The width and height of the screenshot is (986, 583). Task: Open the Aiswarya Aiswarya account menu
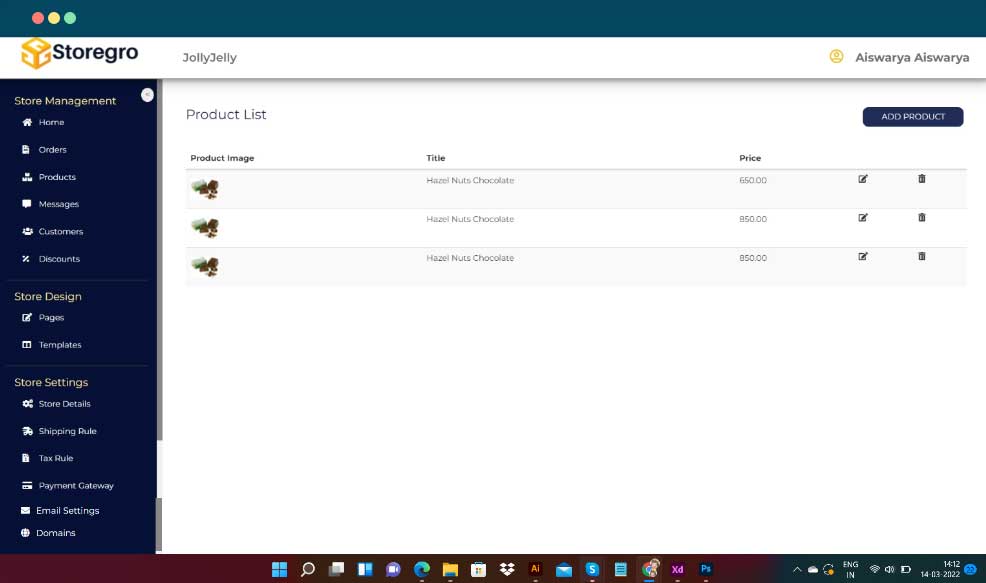[911, 58]
